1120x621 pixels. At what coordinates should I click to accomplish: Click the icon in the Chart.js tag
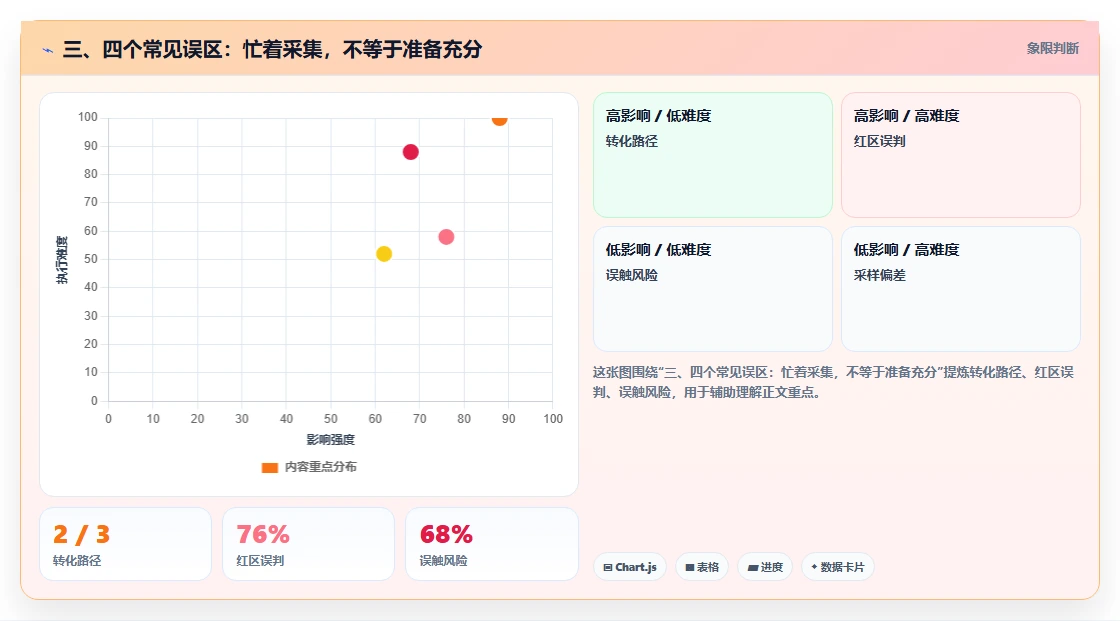tap(608, 567)
